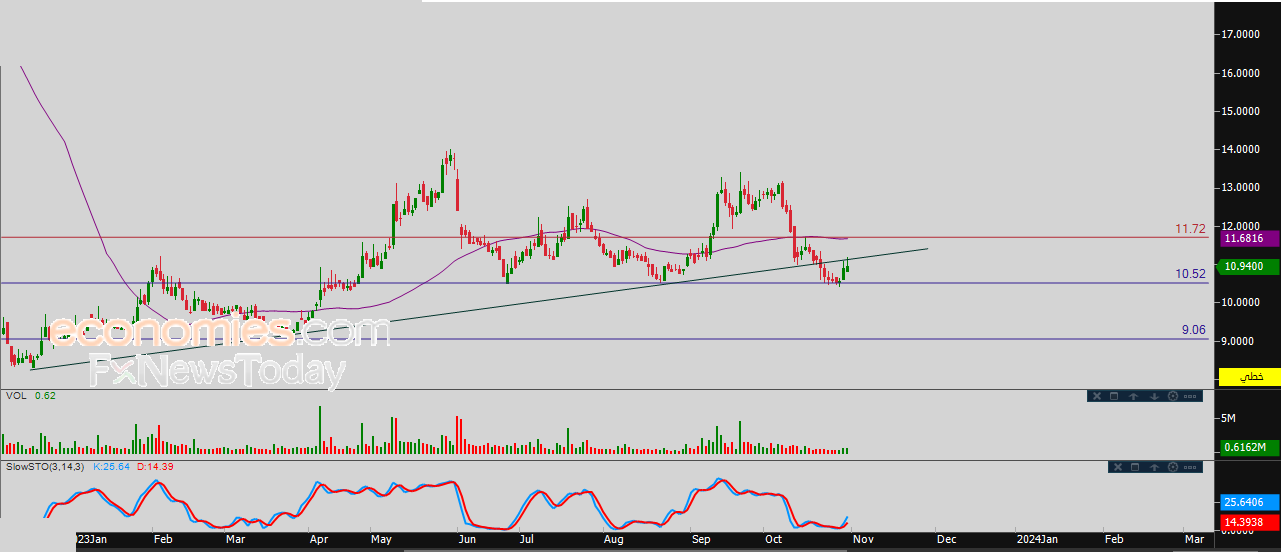This screenshot has height=552, width=1281.
Task: Click the VOL indicator label
Action: (15, 396)
